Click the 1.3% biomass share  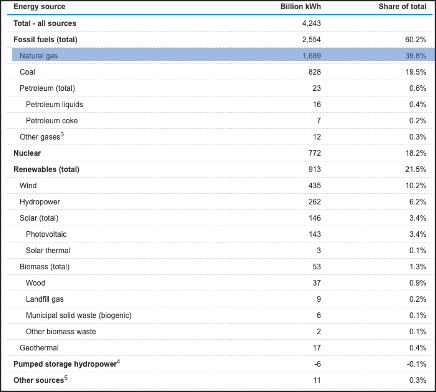coord(418,267)
